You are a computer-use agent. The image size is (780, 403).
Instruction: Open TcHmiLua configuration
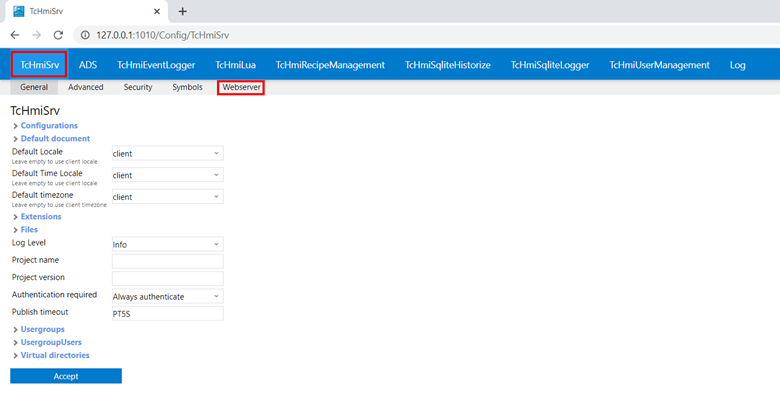(235, 65)
